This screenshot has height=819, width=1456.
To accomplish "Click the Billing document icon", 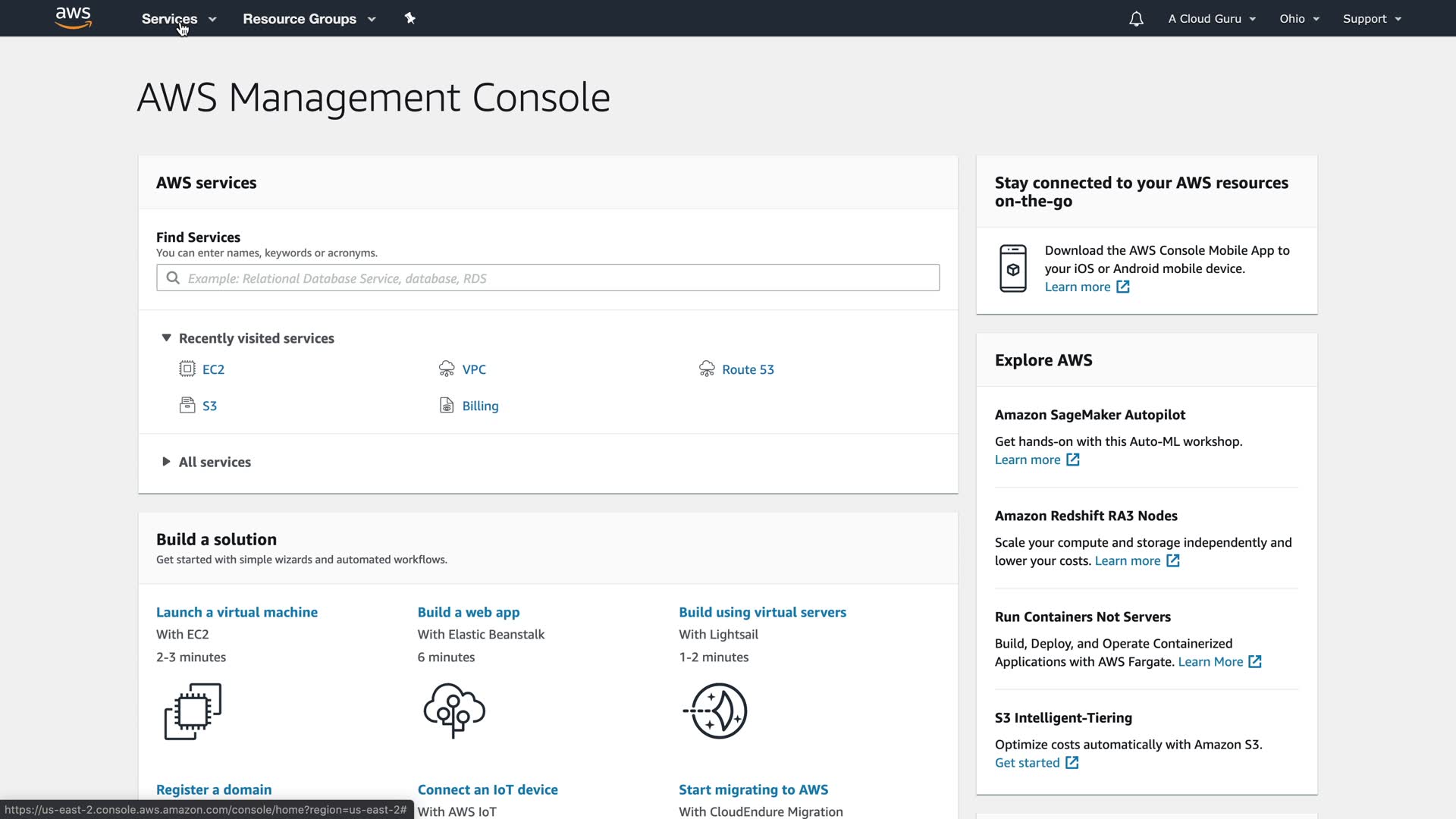I will click(x=447, y=406).
